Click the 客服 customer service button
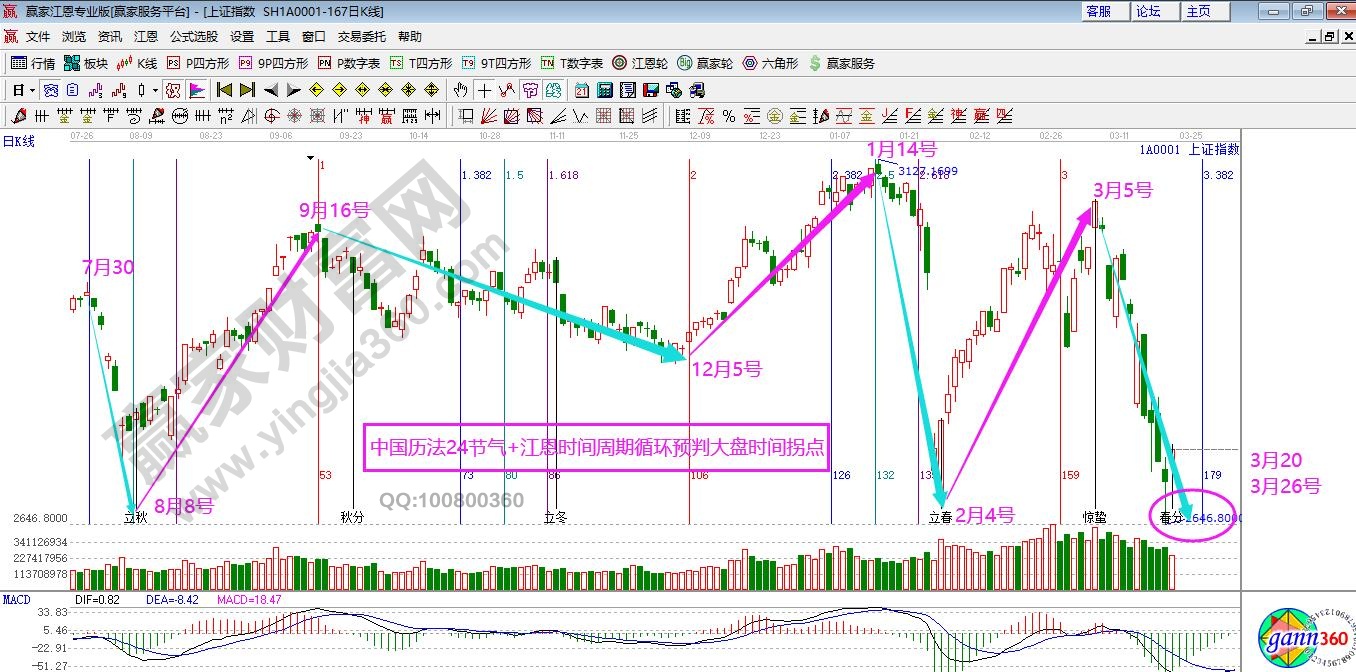This screenshot has width=1356, height=672. 1098,11
